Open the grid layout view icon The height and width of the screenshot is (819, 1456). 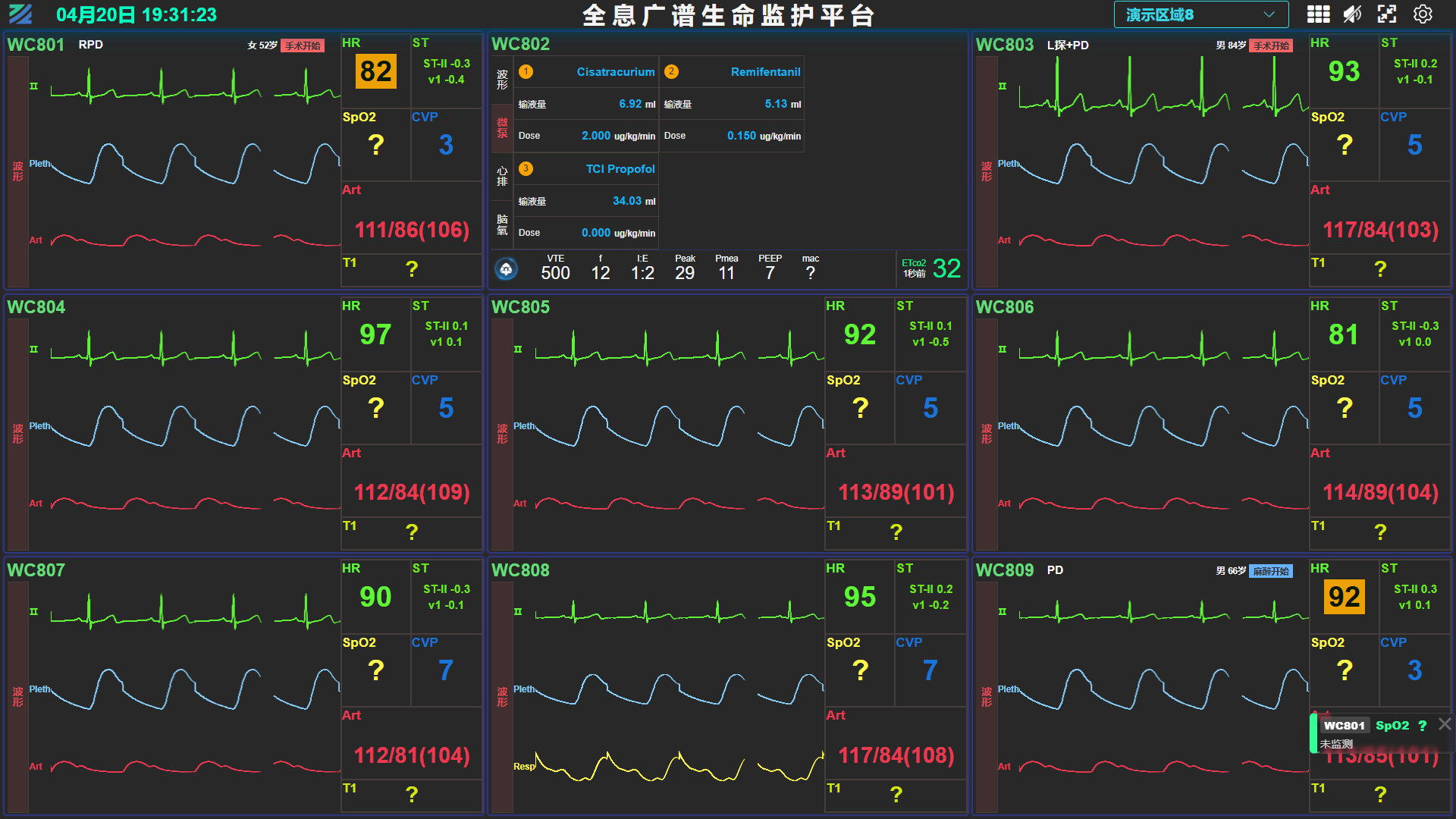coord(1318,14)
